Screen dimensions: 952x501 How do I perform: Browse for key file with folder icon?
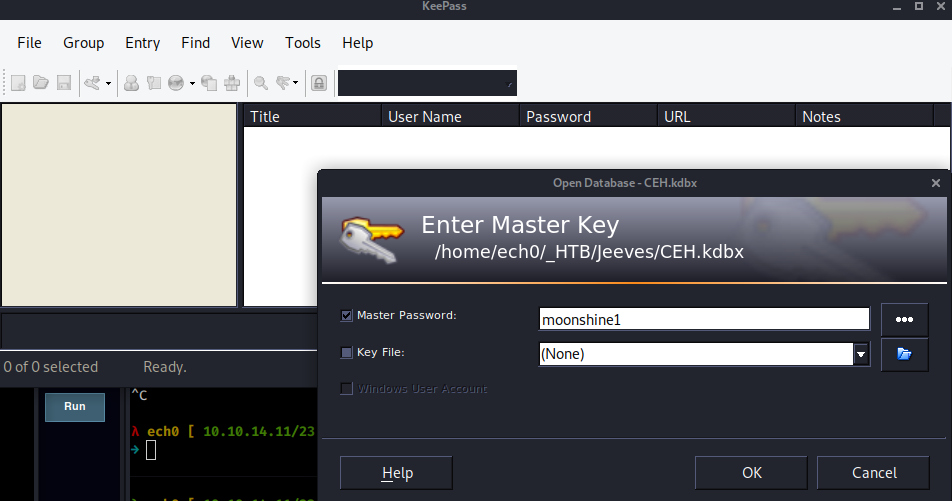click(904, 354)
